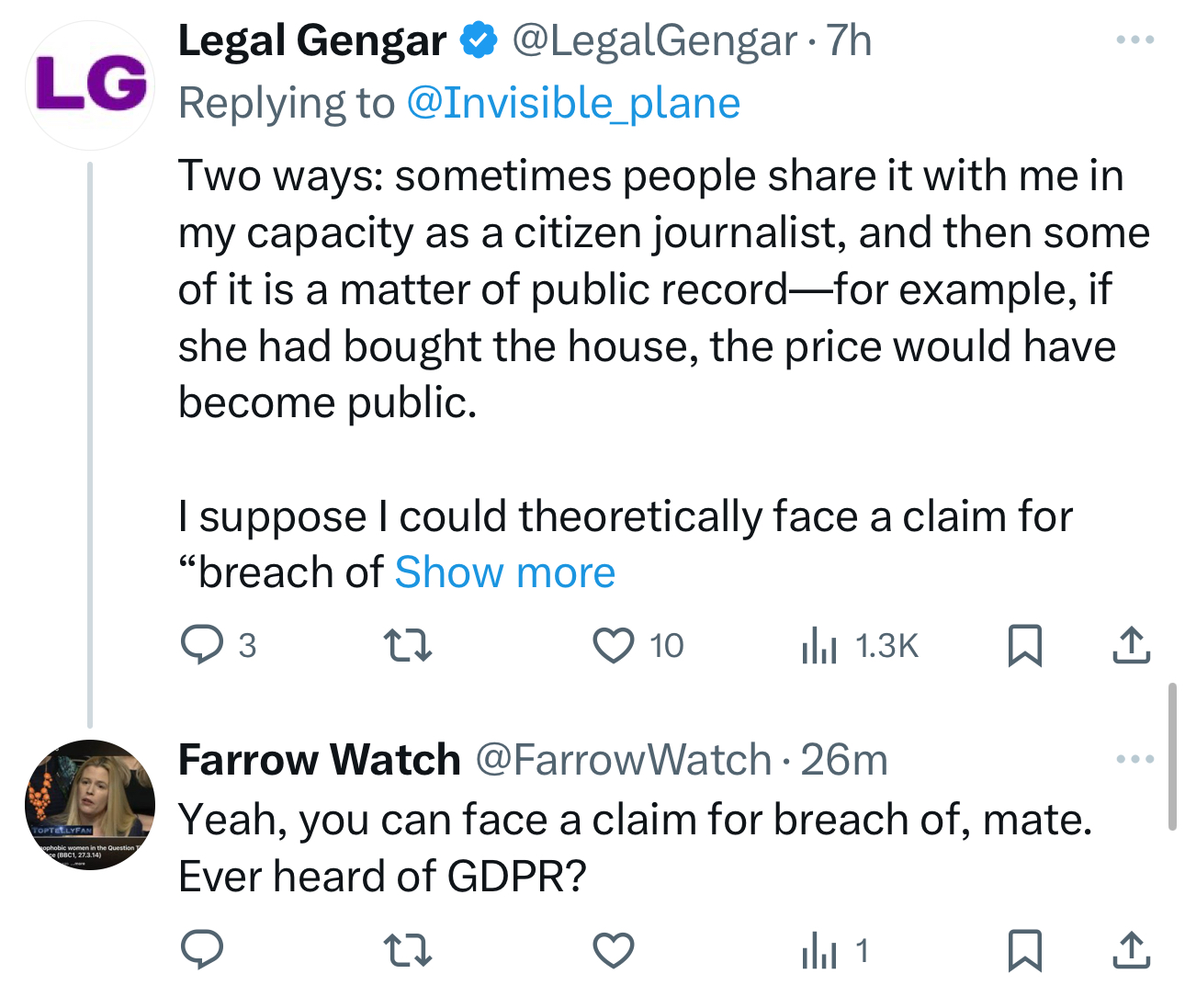Open the @Invisible_plane profile link

572,103
